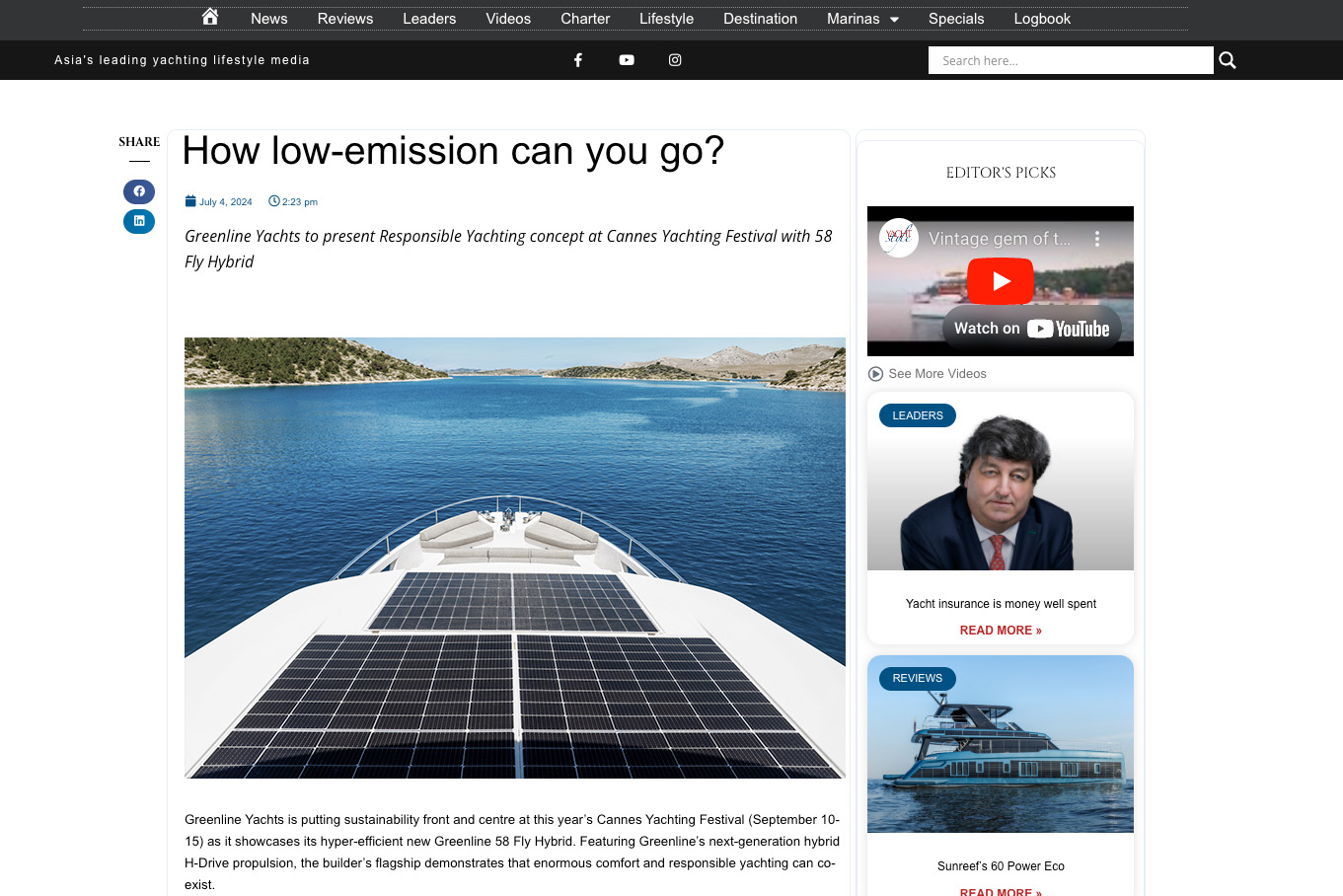Open the Reviews menu item
This screenshot has height=896, width=1343.
tap(345, 19)
